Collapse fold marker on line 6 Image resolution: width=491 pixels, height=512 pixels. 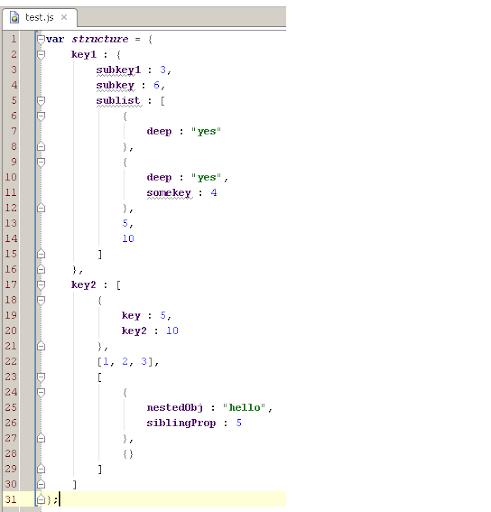point(41,116)
